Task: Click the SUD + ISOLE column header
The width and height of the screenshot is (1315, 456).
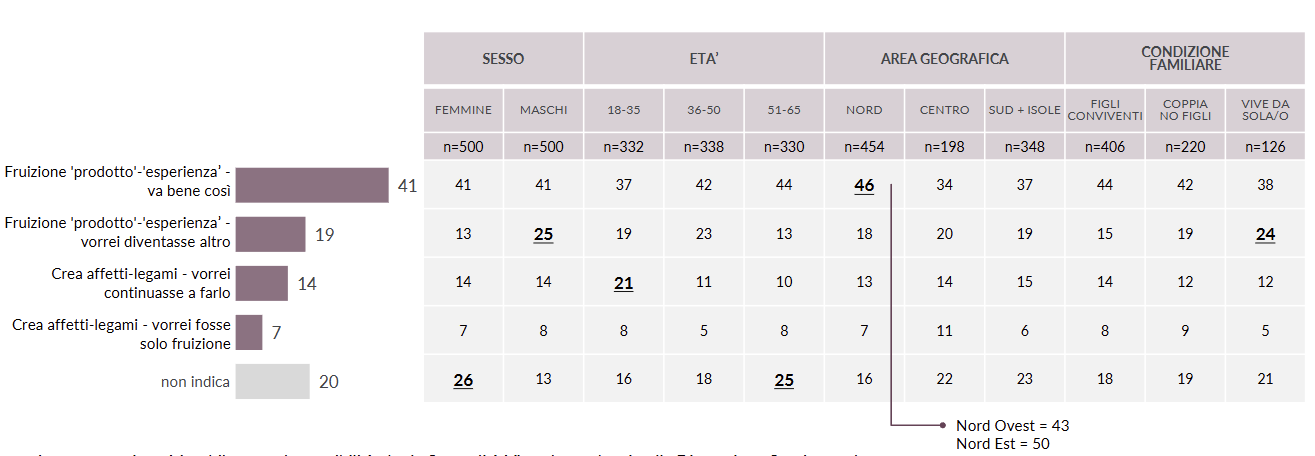Action: pyautogui.click(x=1024, y=110)
